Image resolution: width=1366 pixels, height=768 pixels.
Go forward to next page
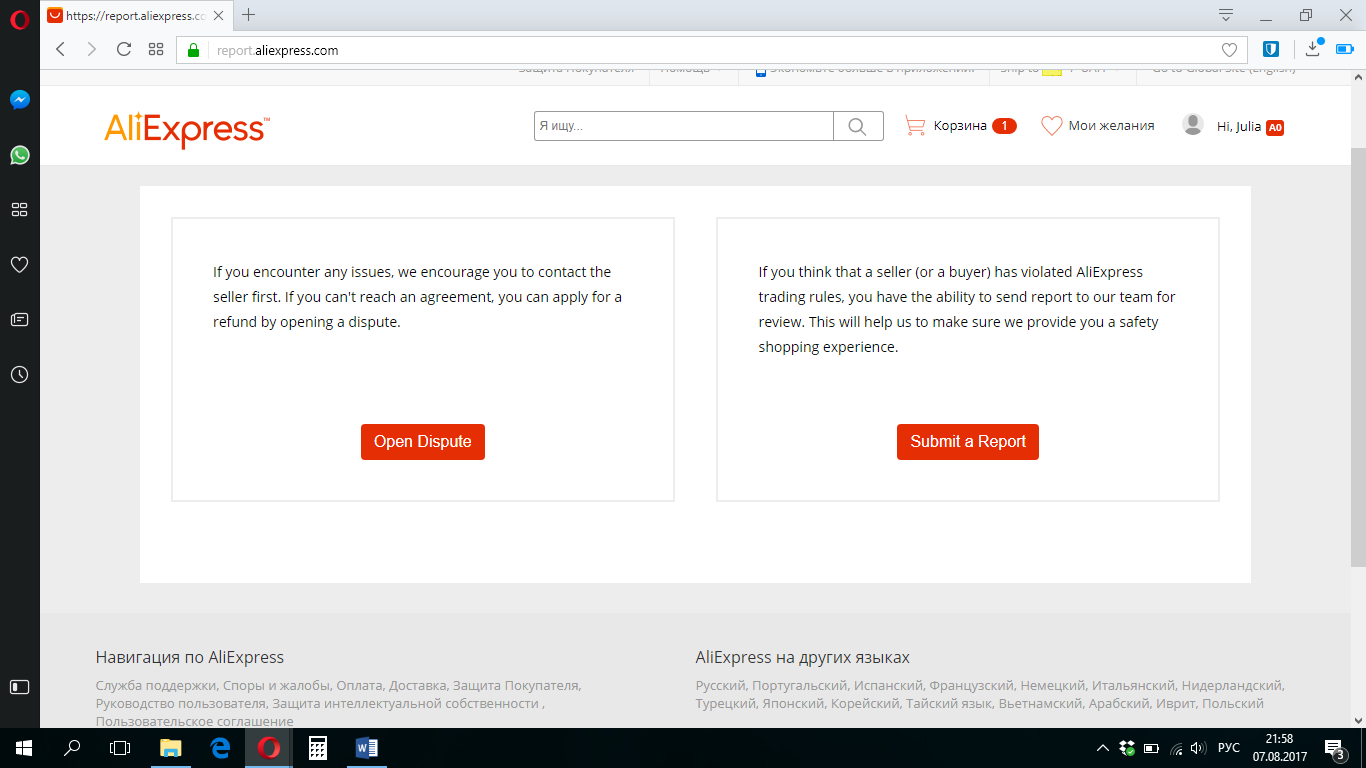pos(92,49)
